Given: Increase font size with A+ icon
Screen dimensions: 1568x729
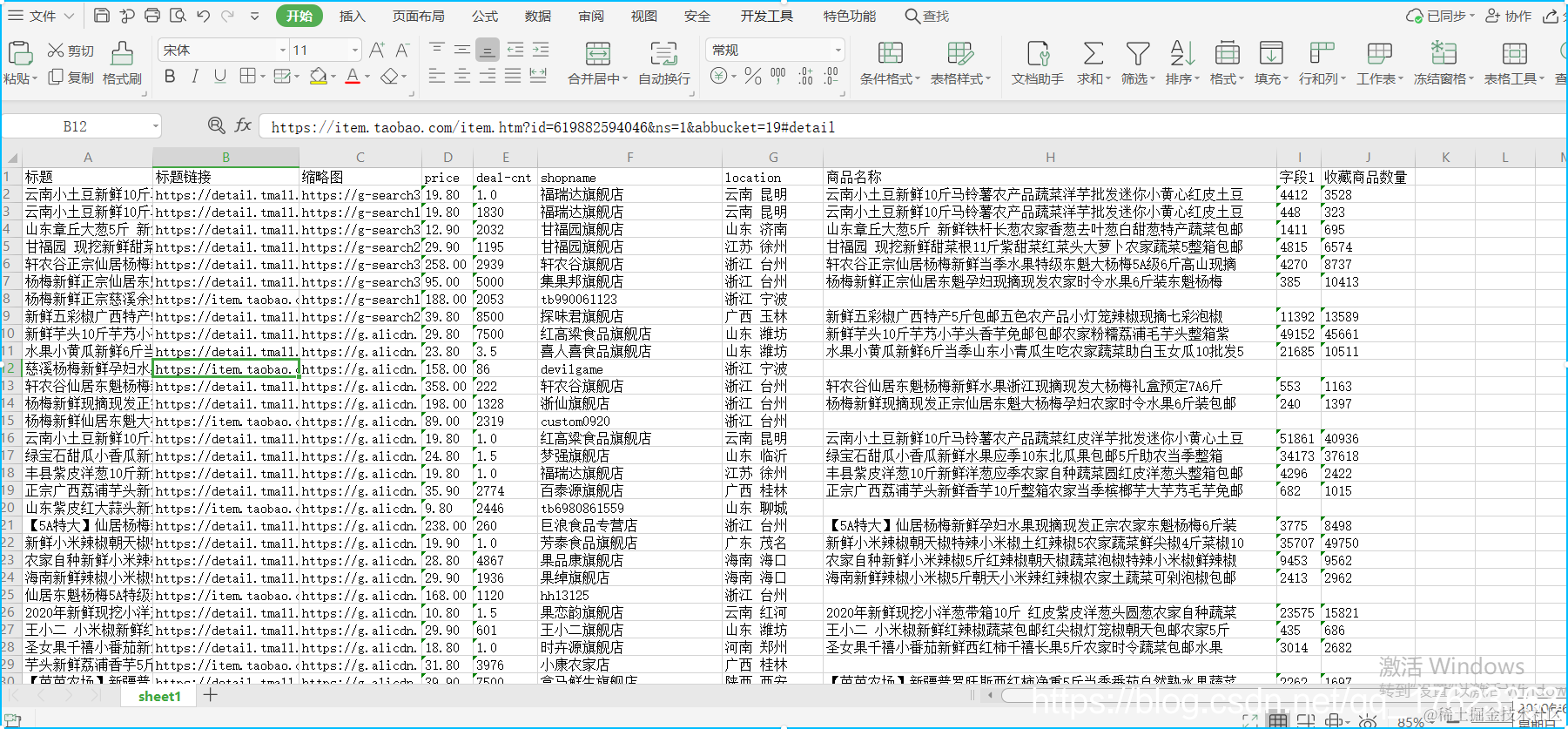Looking at the screenshot, I should [x=377, y=51].
